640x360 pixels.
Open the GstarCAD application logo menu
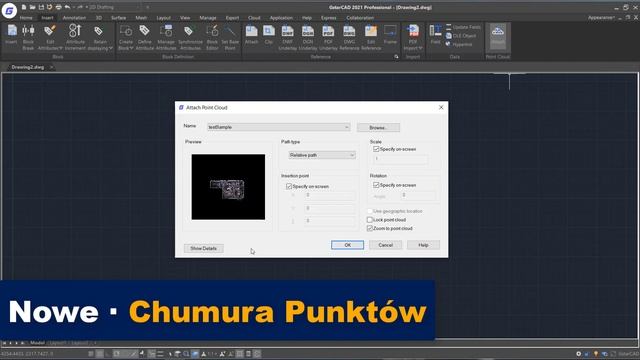(x=9, y=11)
